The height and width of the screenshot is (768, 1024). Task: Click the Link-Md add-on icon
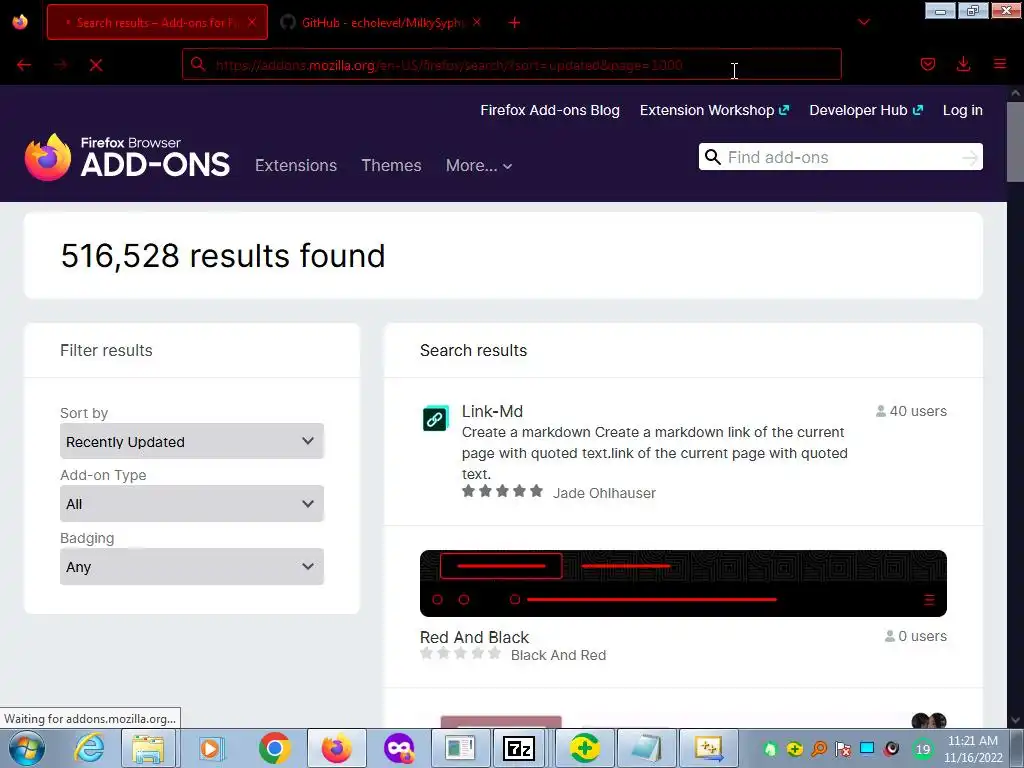point(436,418)
